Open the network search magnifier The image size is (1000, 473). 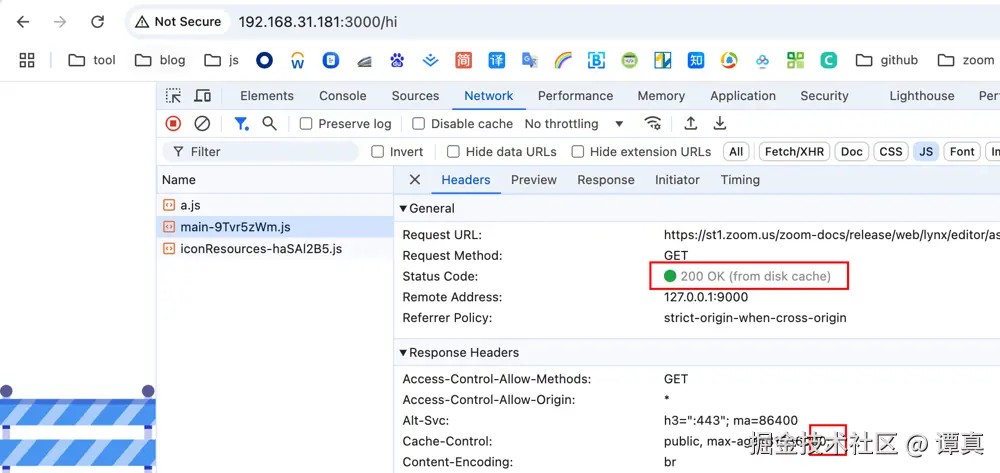point(270,124)
